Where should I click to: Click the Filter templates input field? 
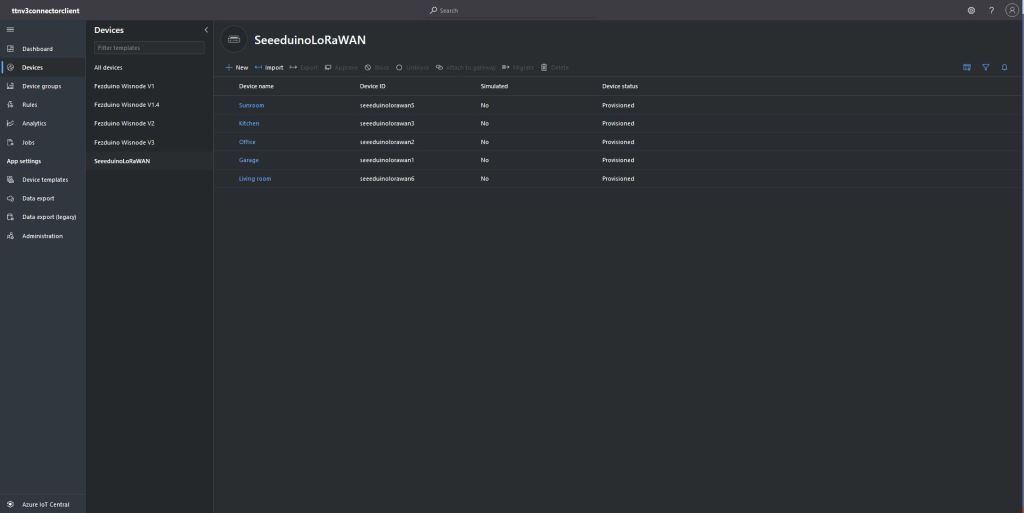149,48
